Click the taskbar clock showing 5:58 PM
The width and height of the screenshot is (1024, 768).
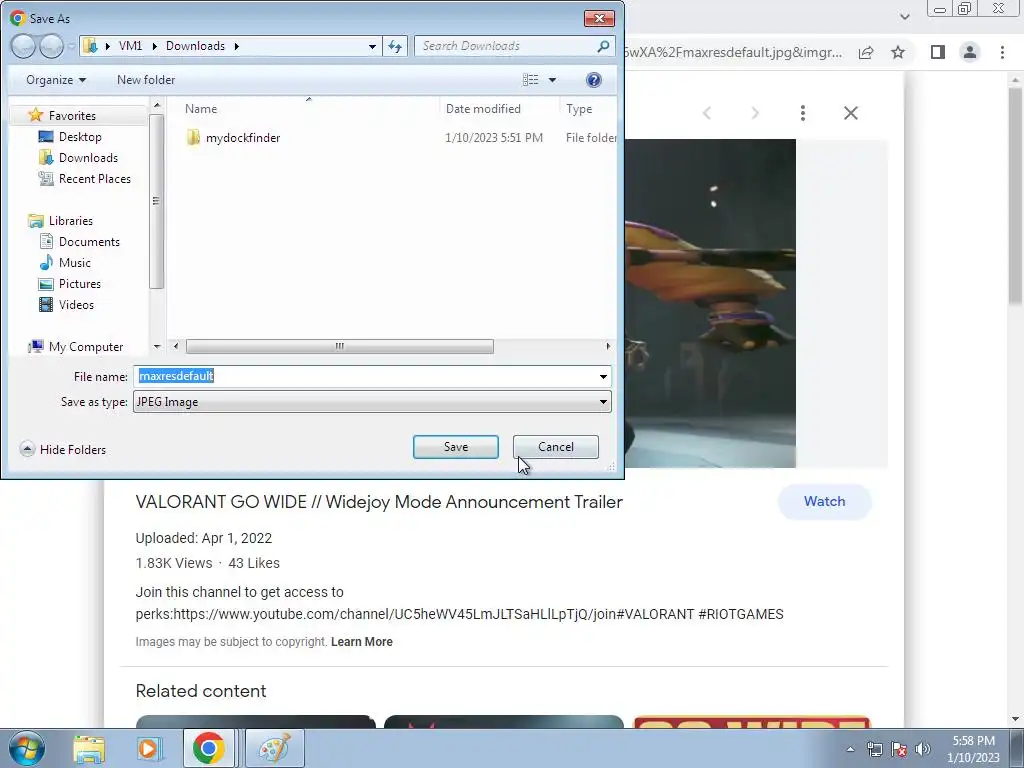click(973, 749)
